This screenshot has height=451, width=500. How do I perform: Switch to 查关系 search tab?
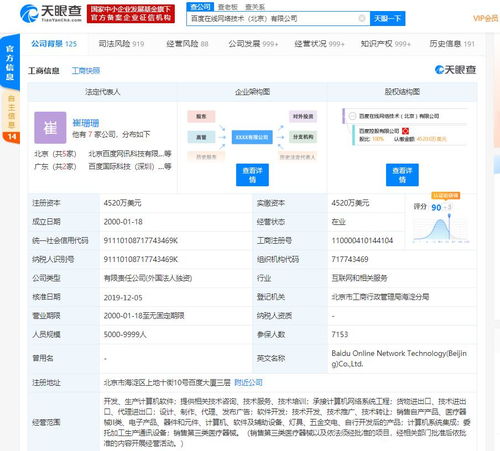click(255, 7)
